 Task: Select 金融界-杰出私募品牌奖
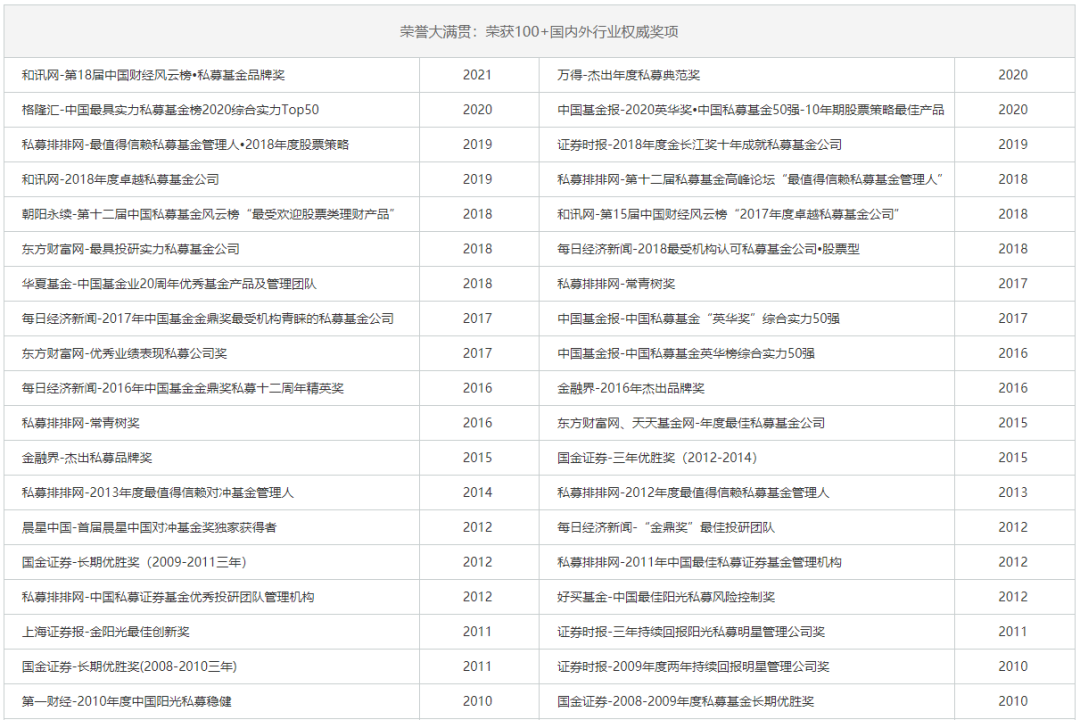87,457
